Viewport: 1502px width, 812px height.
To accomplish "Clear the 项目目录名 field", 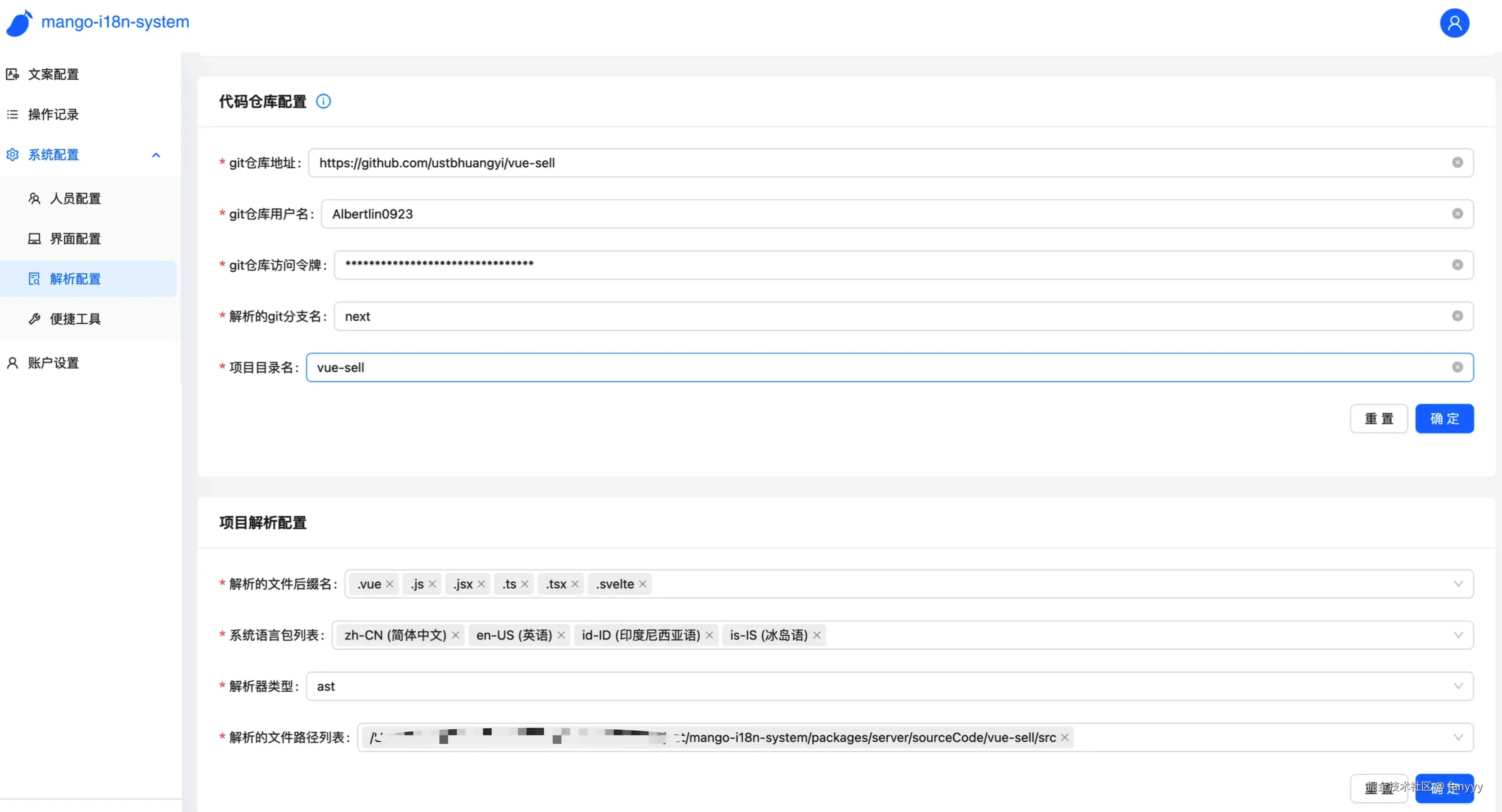I will pyautogui.click(x=1457, y=367).
